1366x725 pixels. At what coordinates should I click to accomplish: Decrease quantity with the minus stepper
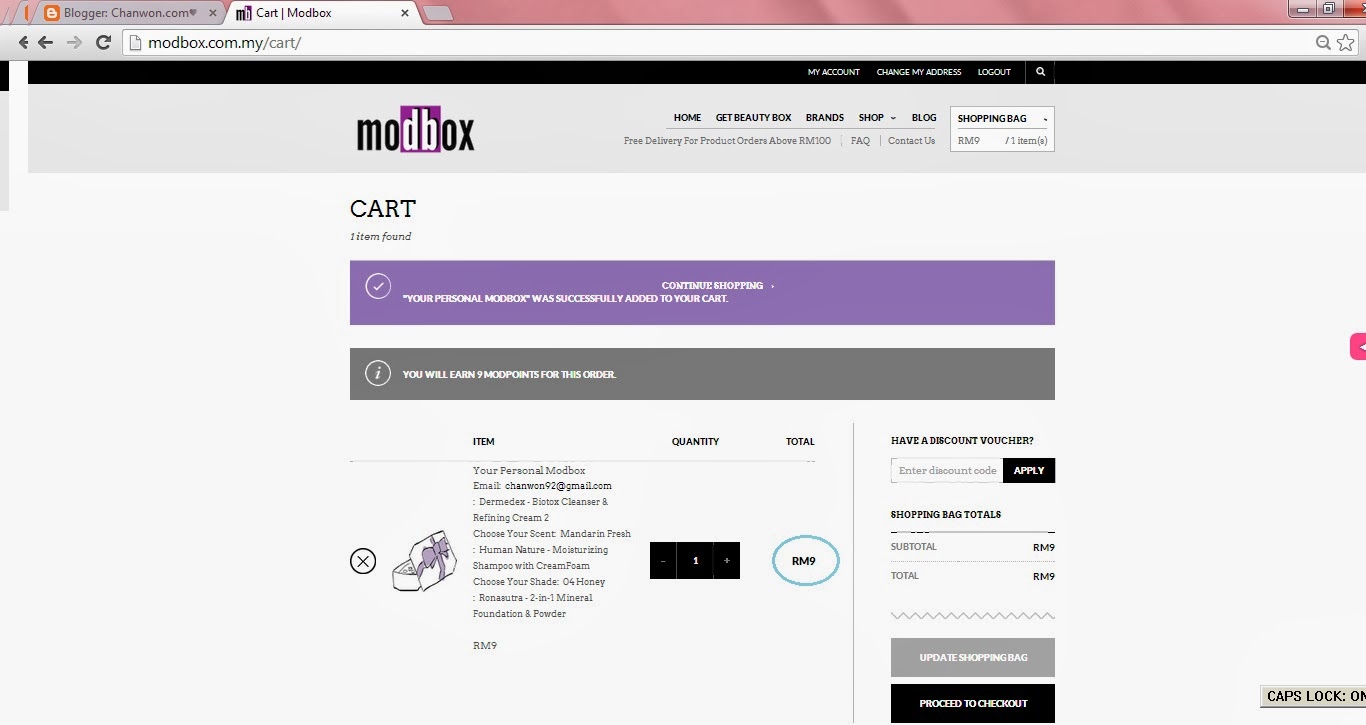[x=663, y=560]
